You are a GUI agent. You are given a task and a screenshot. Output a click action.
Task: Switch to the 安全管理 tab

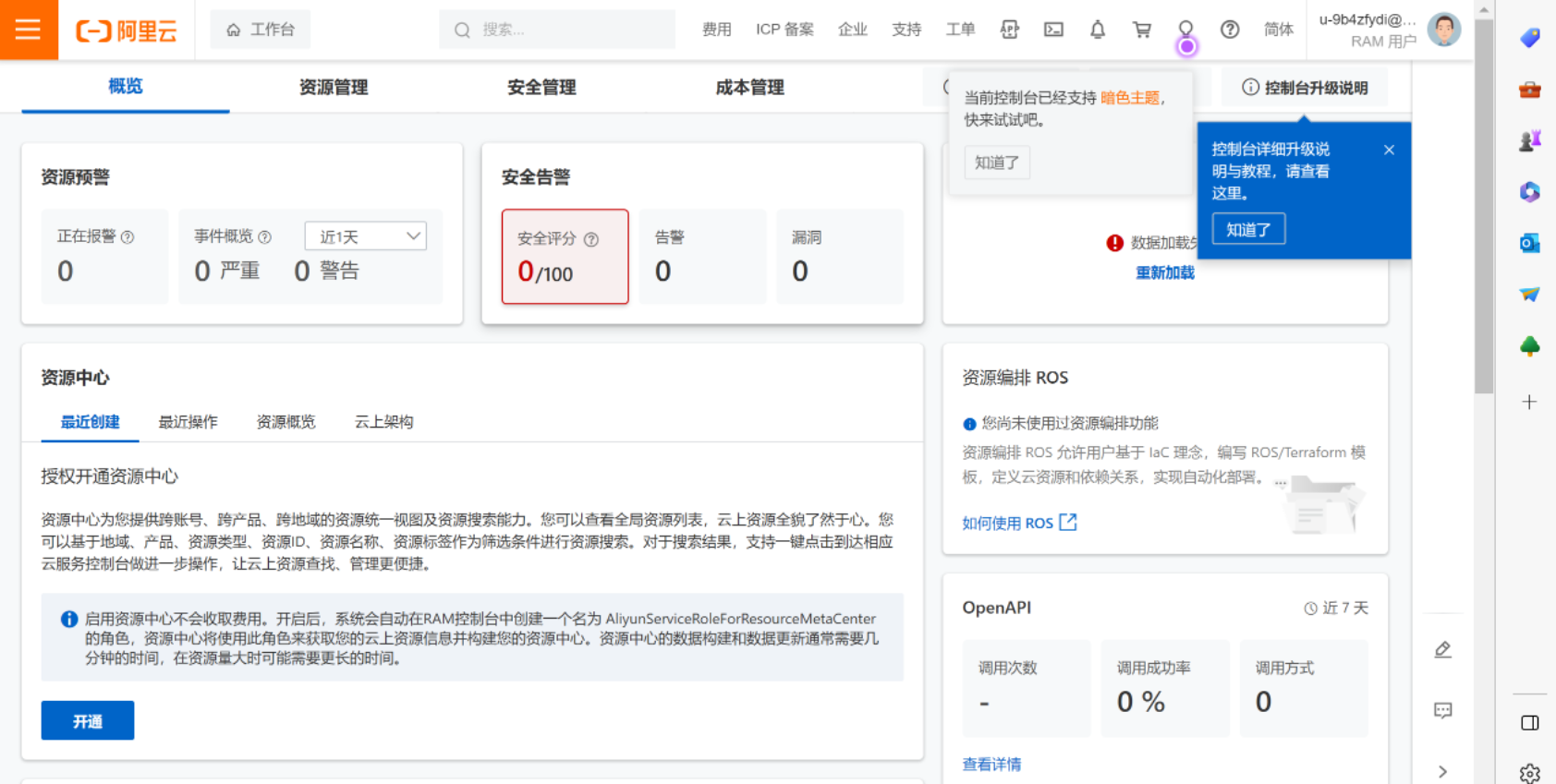click(541, 88)
